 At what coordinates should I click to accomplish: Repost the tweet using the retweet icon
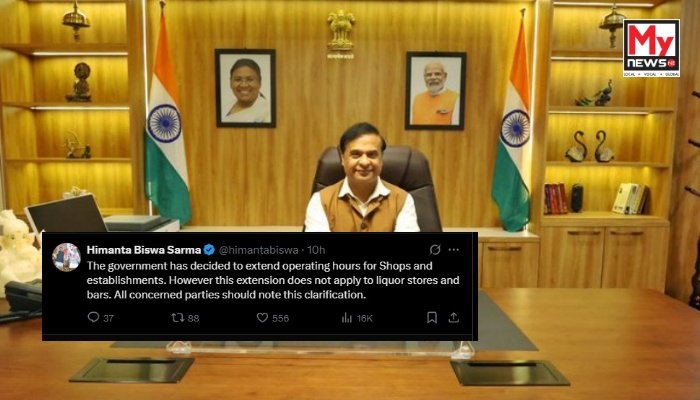tap(178, 317)
